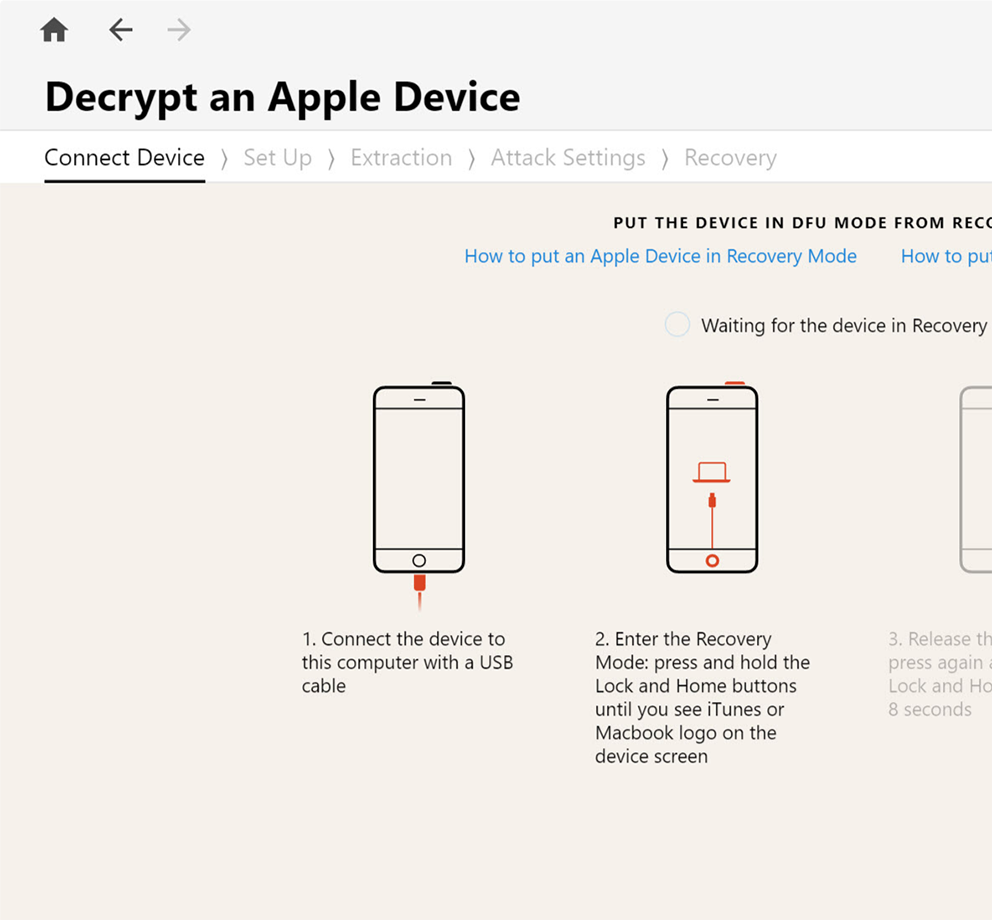Select the Attack Settings step
Image resolution: width=992 pixels, height=920 pixels.
568,158
